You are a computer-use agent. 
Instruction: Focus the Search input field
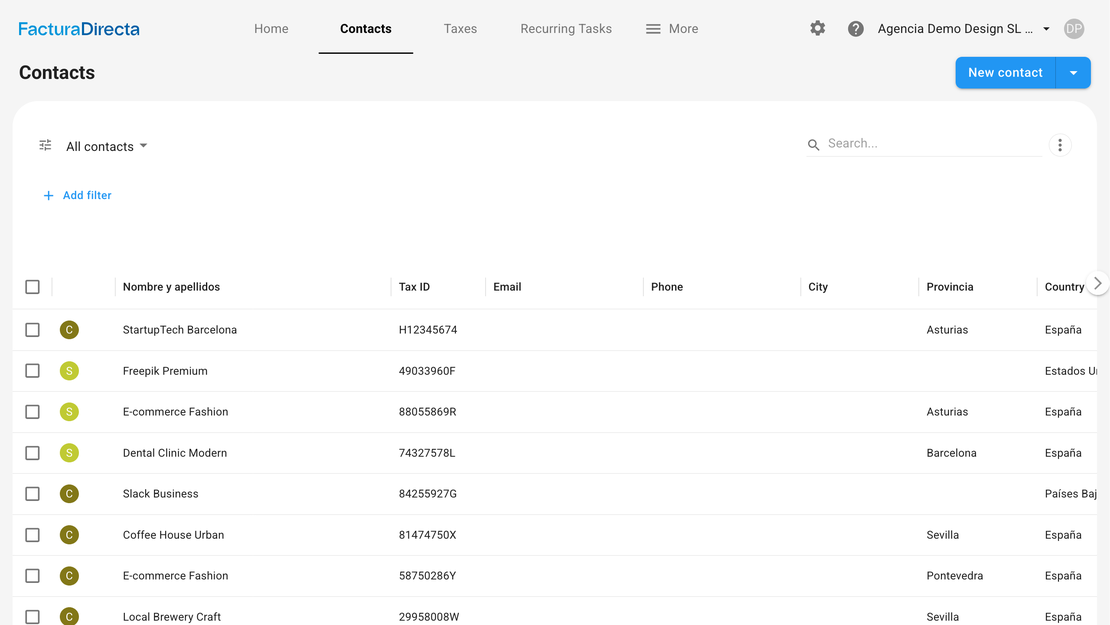tap(933, 144)
